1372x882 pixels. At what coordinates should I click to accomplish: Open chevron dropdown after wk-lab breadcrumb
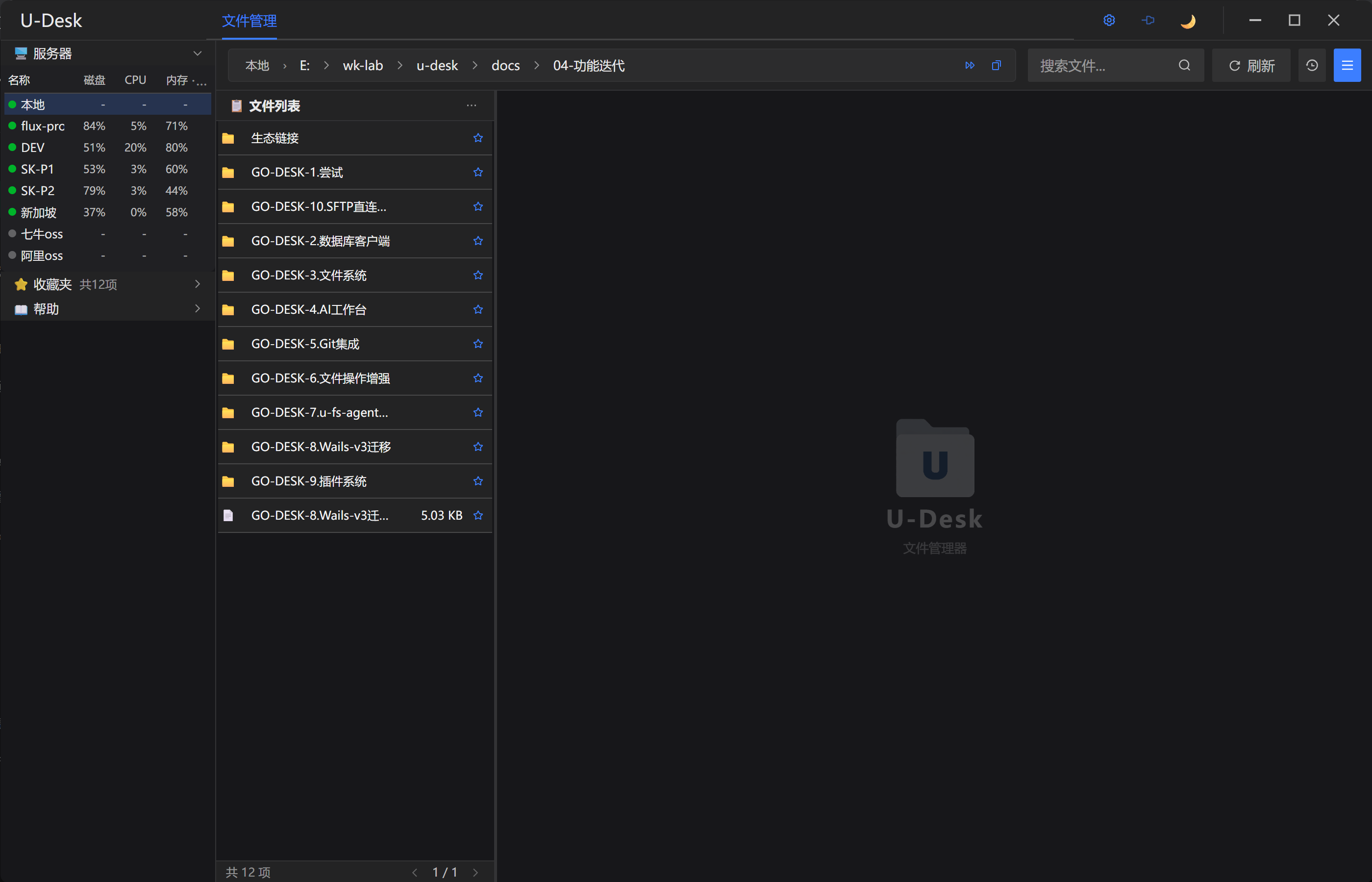(399, 65)
